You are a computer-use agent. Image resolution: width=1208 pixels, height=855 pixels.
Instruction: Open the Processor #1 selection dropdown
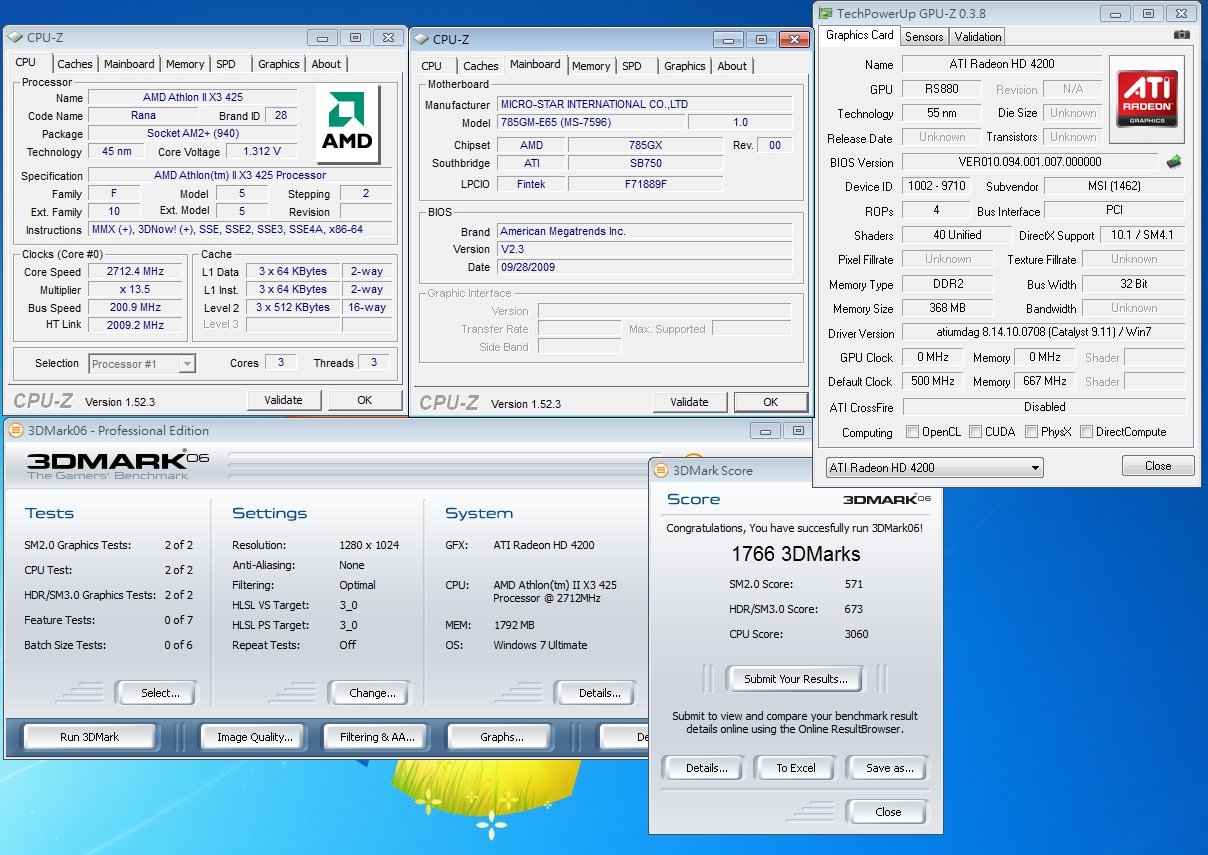point(142,364)
